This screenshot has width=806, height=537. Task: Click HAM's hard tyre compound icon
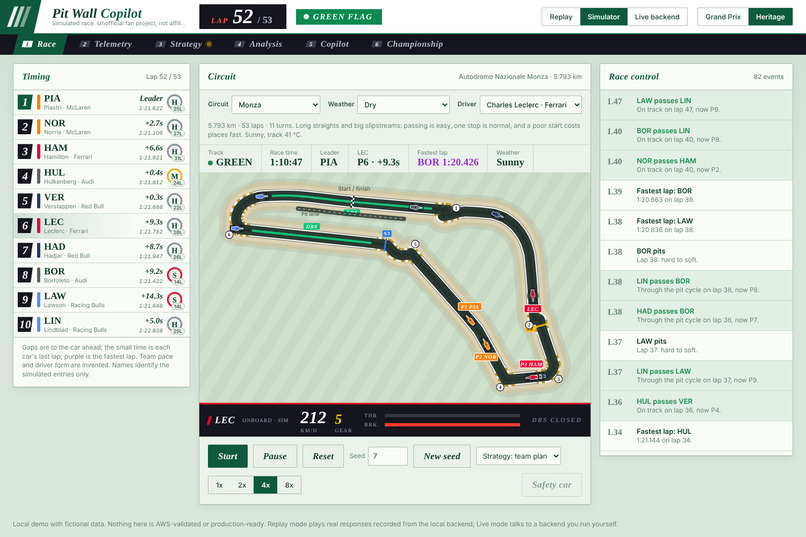point(175,152)
